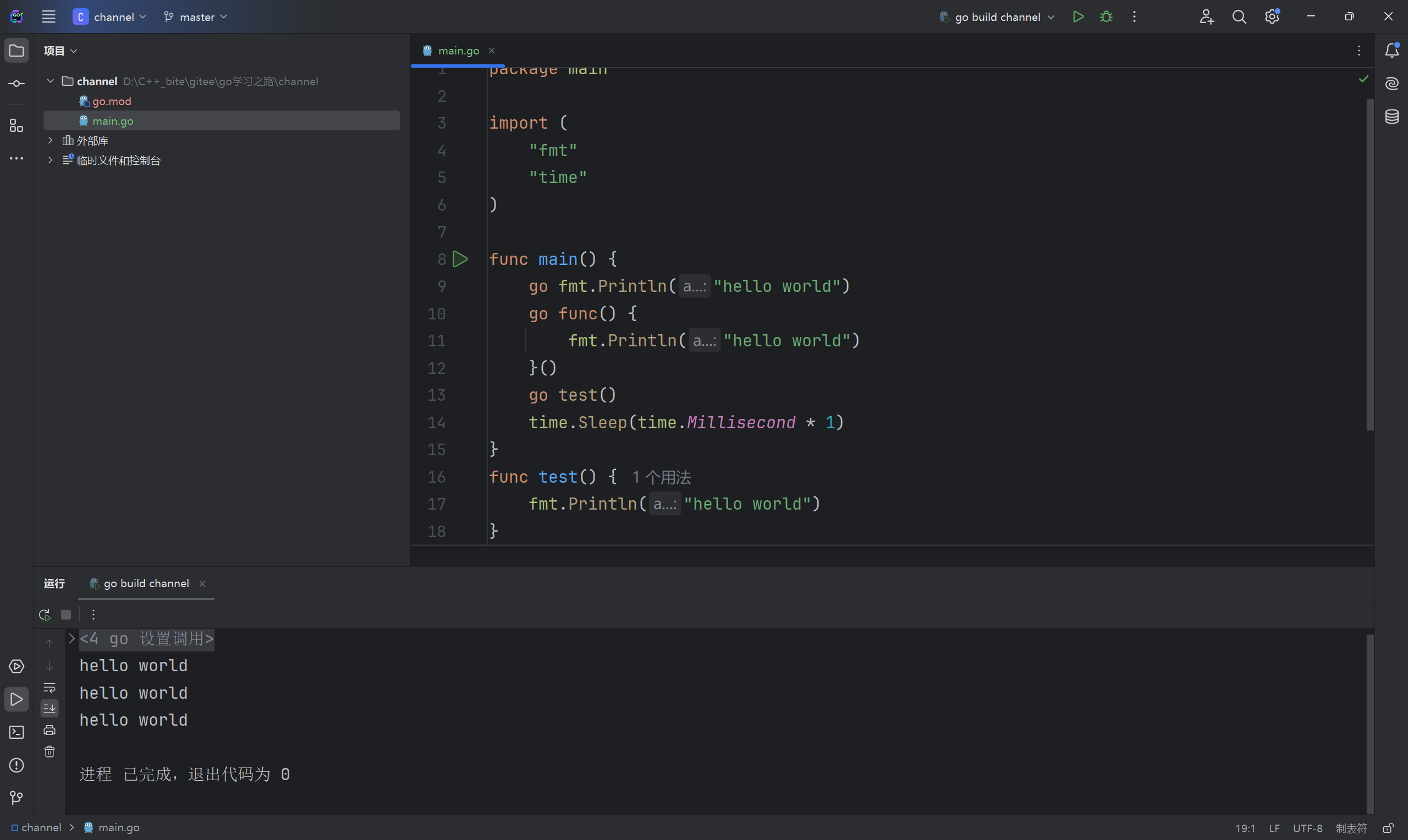Open the Notifications bell icon
The image size is (1408, 840).
(x=1392, y=51)
